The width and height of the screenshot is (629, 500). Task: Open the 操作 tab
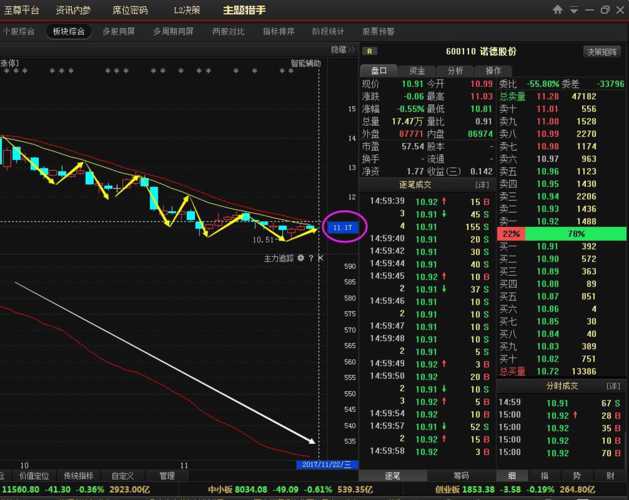(493, 71)
